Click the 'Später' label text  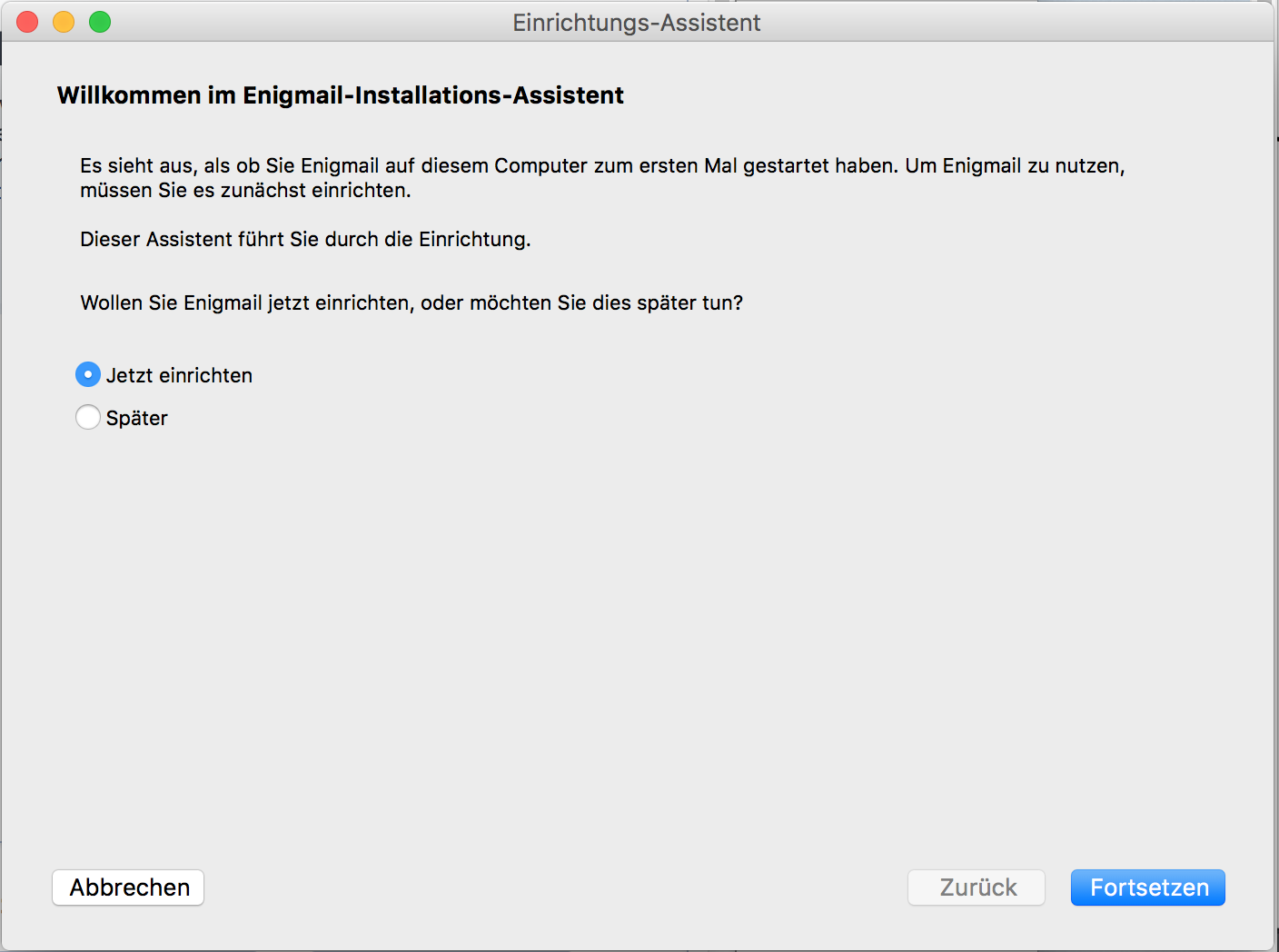(137, 418)
